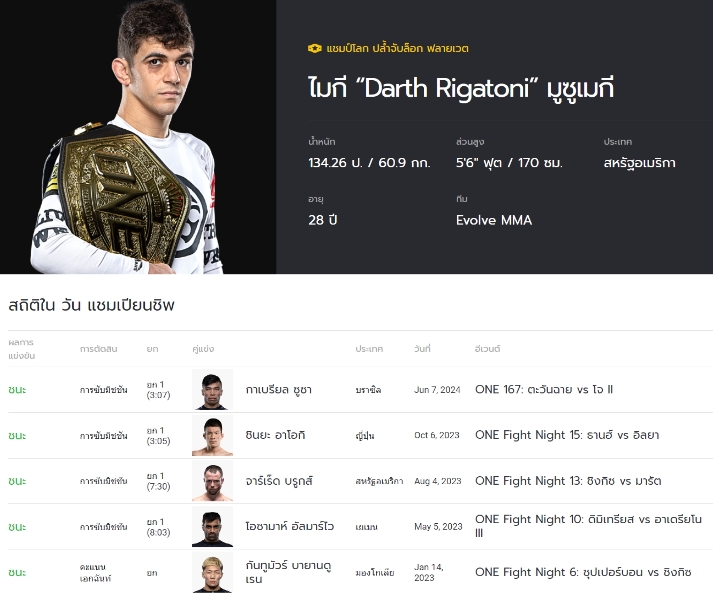The width and height of the screenshot is (713, 594).
Task: Open Gabriel Sousa's opponent thumbnail
Action: click(x=212, y=390)
